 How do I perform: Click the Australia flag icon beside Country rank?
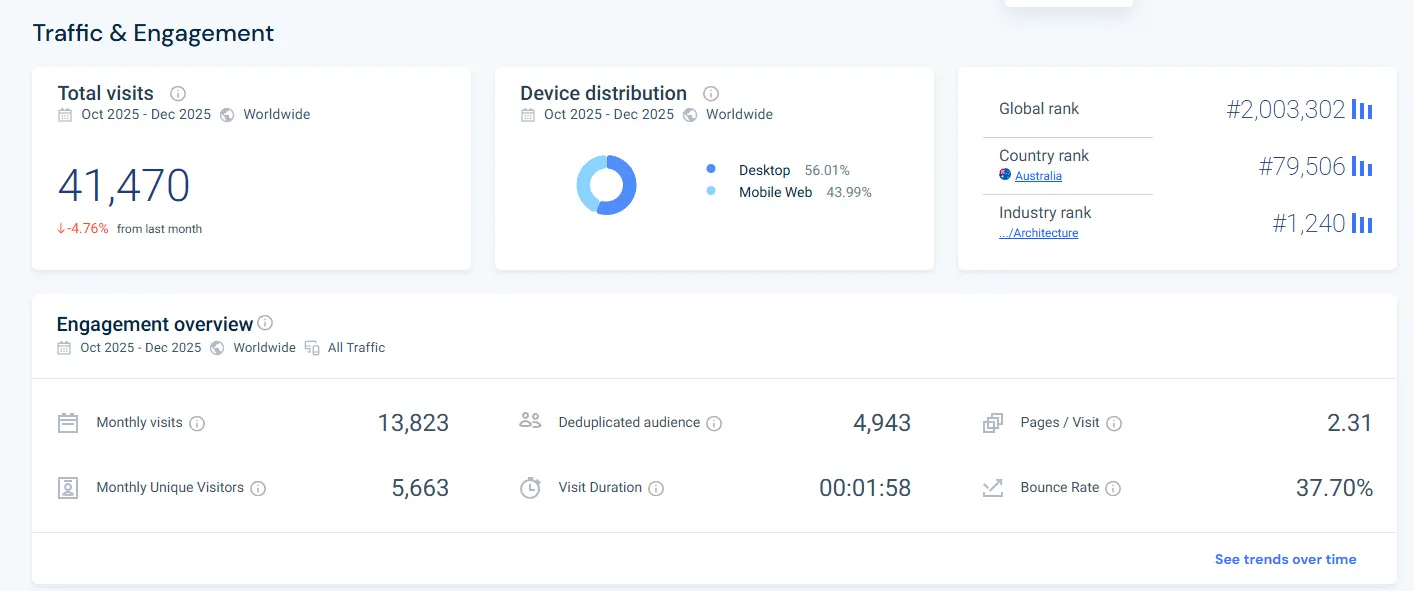(x=1004, y=174)
